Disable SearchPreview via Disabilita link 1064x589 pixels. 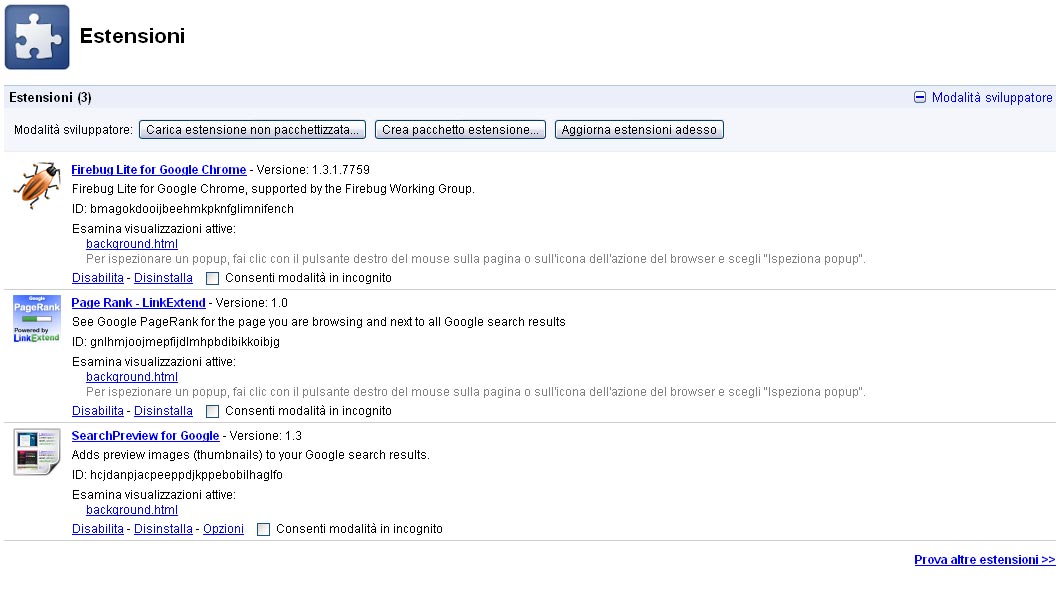98,529
